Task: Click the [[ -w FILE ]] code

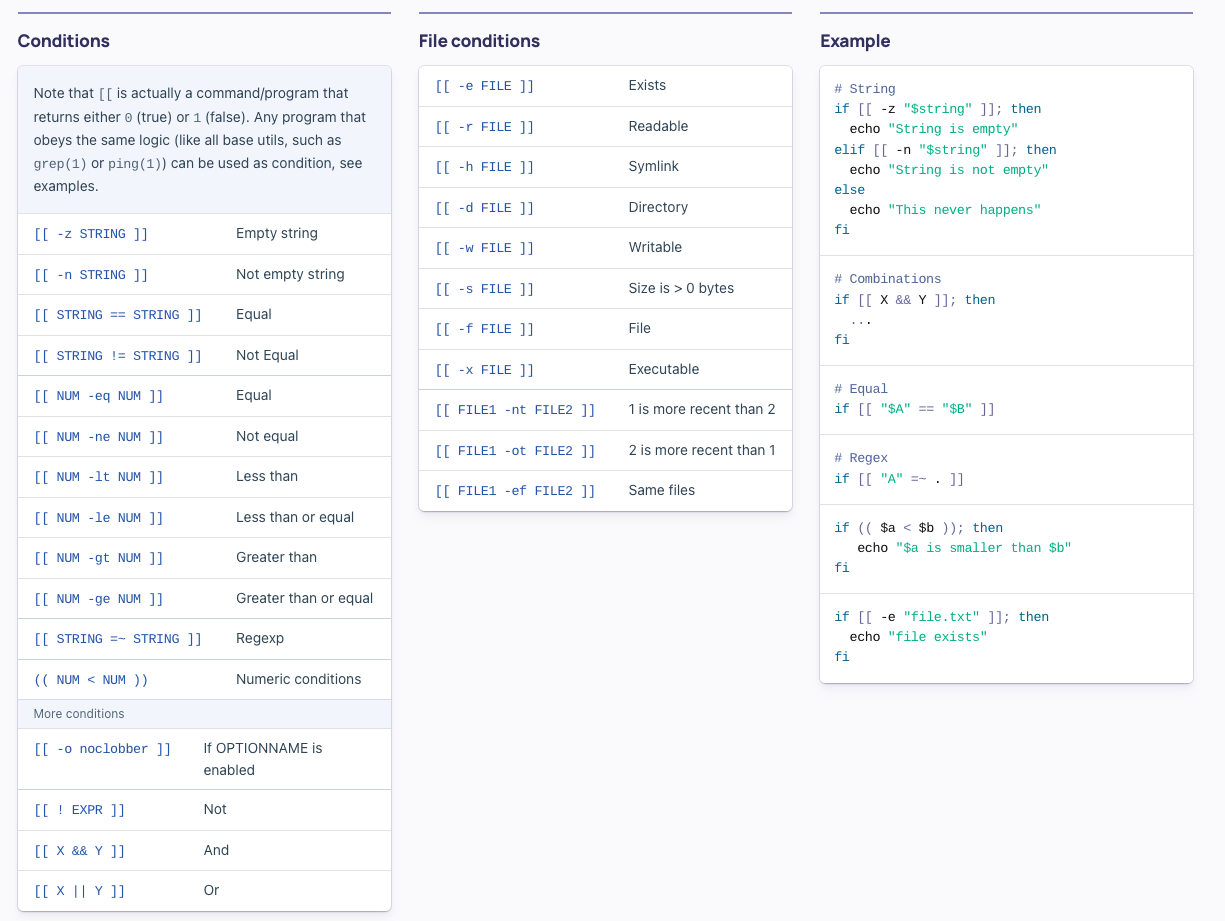Action: [485, 248]
